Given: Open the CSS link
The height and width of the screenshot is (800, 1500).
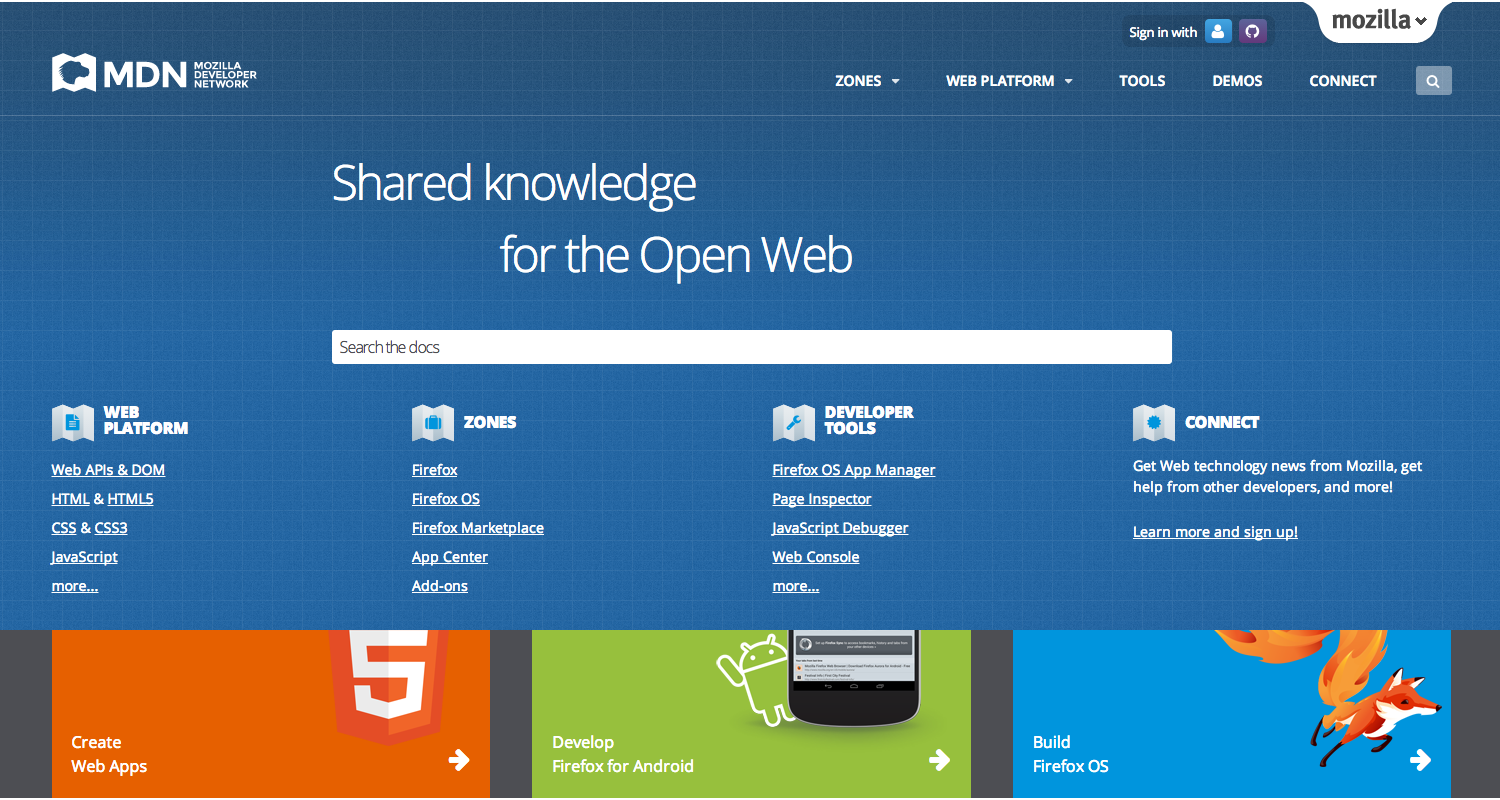Looking at the screenshot, I should click(x=64, y=528).
